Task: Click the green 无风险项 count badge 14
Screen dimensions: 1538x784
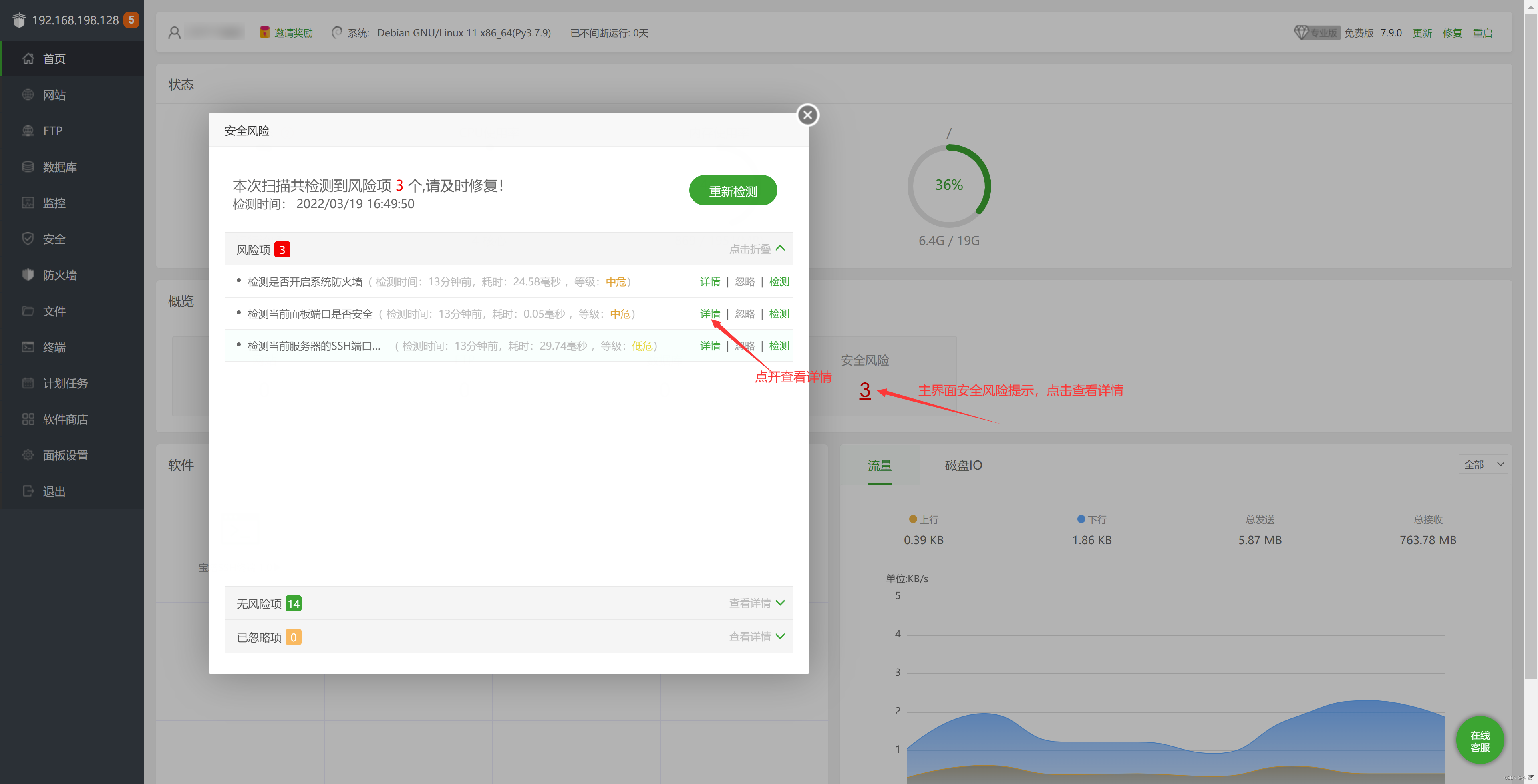Action: [293, 604]
